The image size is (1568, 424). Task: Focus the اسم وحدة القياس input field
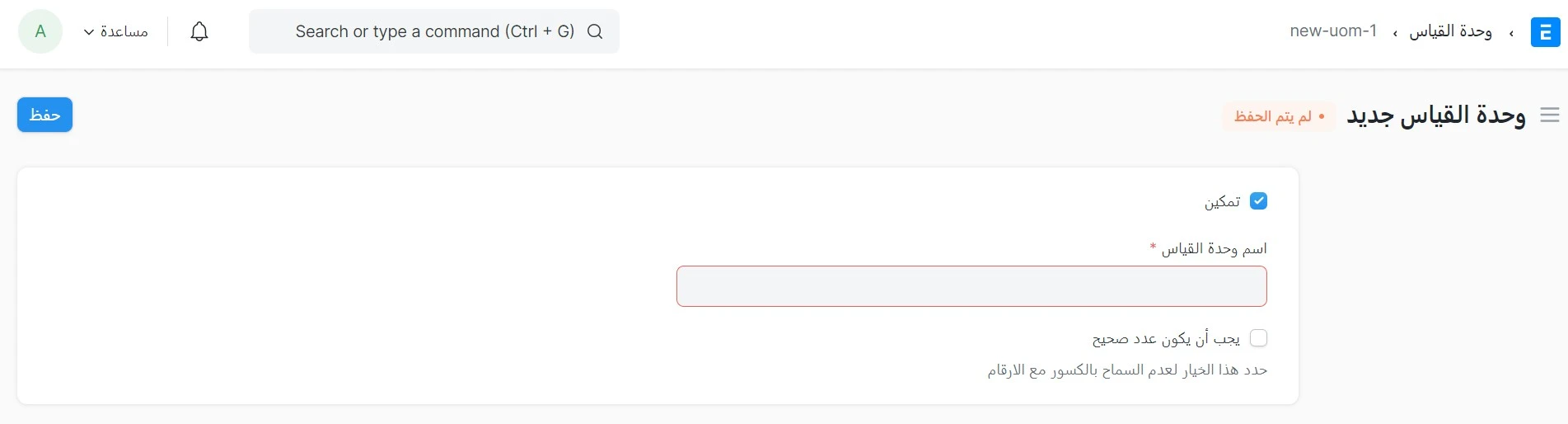pos(971,286)
